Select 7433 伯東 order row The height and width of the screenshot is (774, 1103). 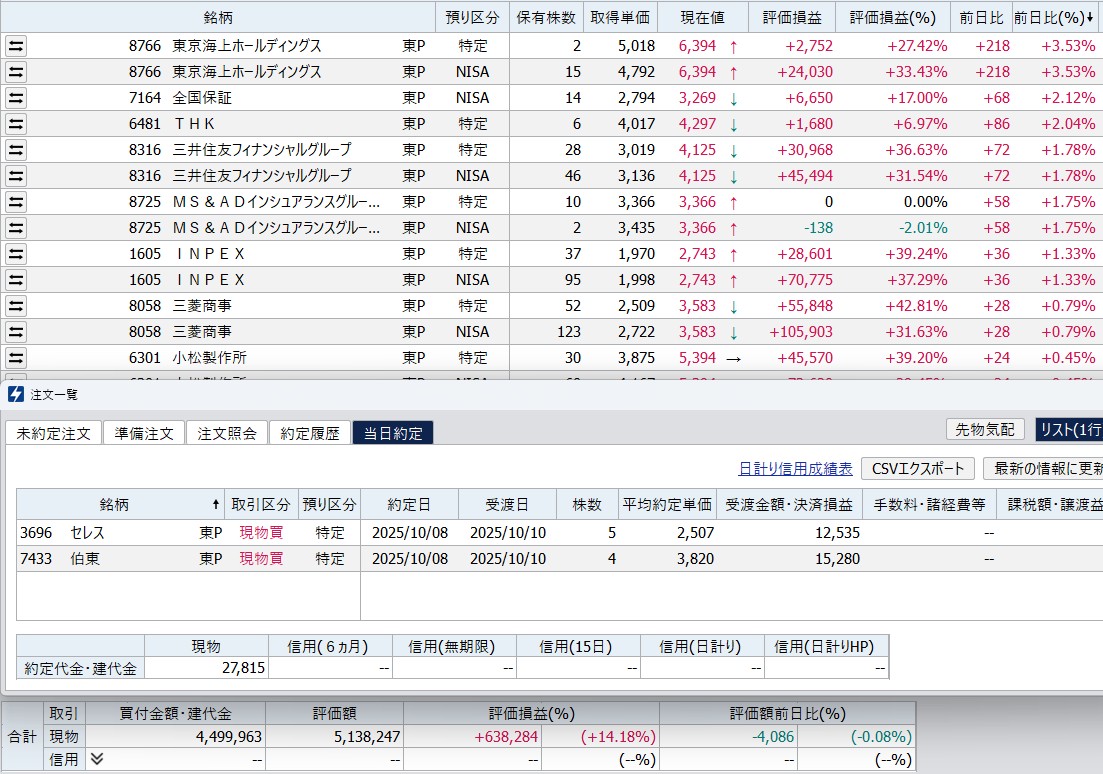[560, 559]
